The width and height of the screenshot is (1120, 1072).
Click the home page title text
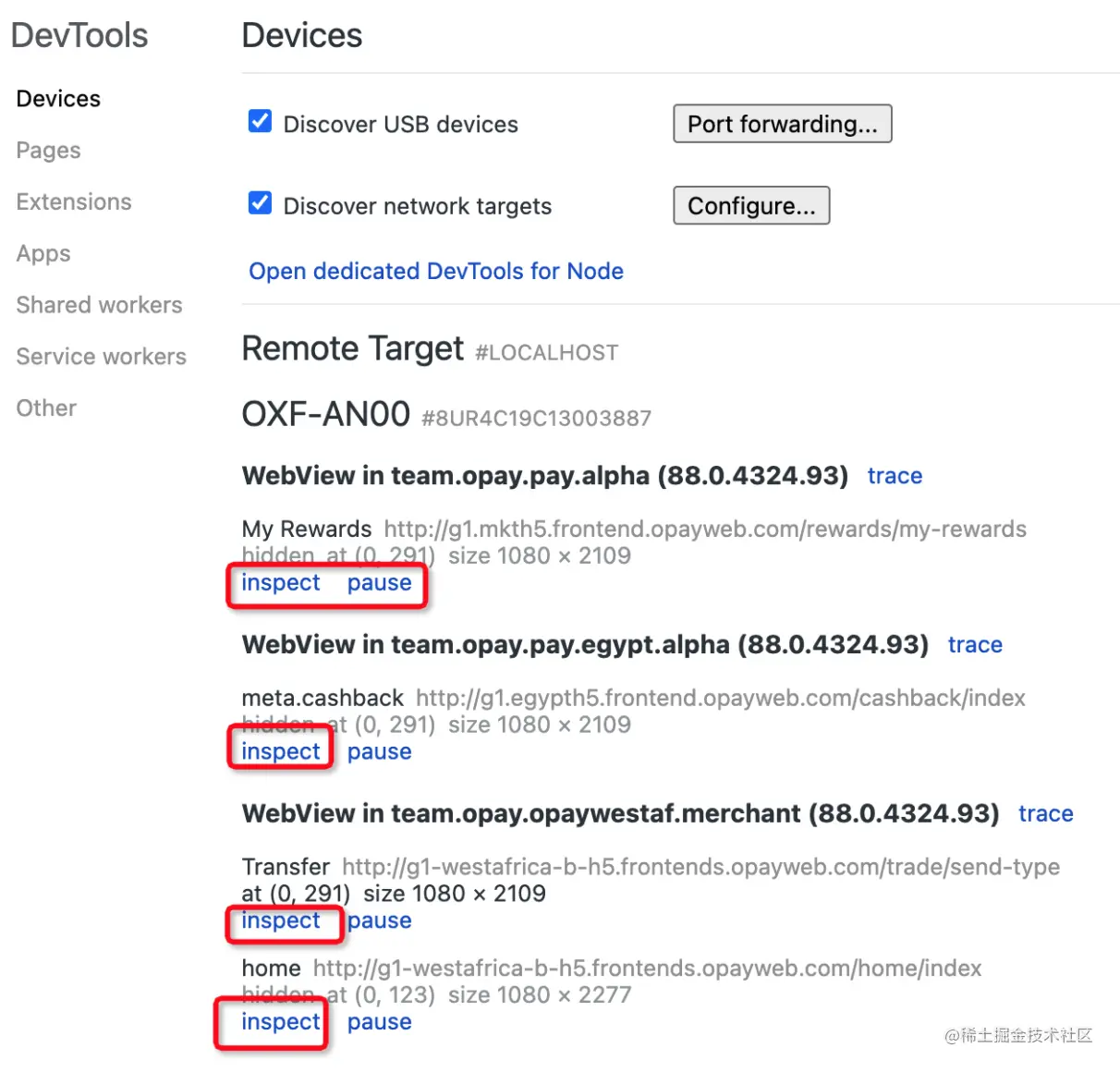271,968
